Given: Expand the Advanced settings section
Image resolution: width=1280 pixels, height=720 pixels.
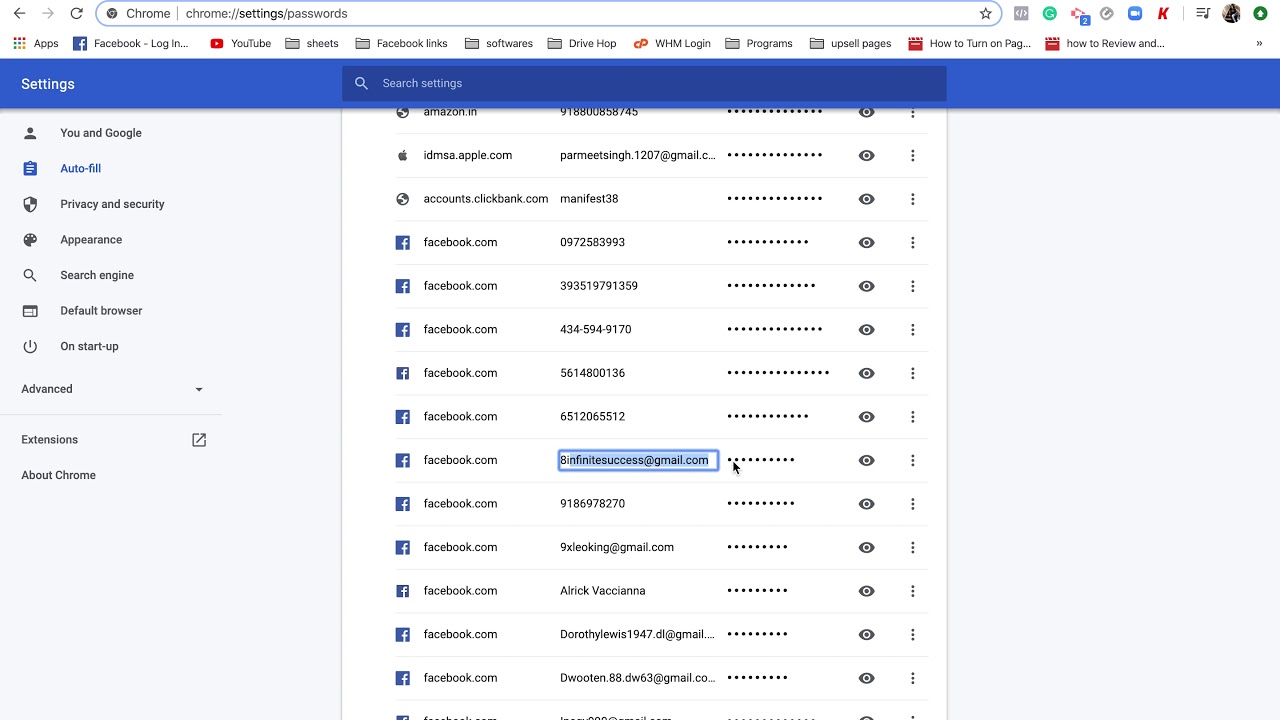Looking at the screenshot, I should point(112,389).
